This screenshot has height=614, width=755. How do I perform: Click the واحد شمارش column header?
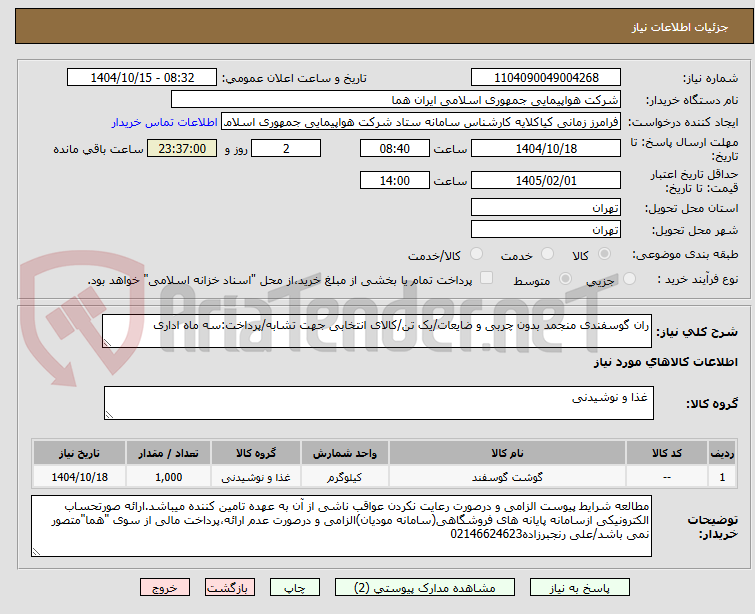pyautogui.click(x=344, y=453)
